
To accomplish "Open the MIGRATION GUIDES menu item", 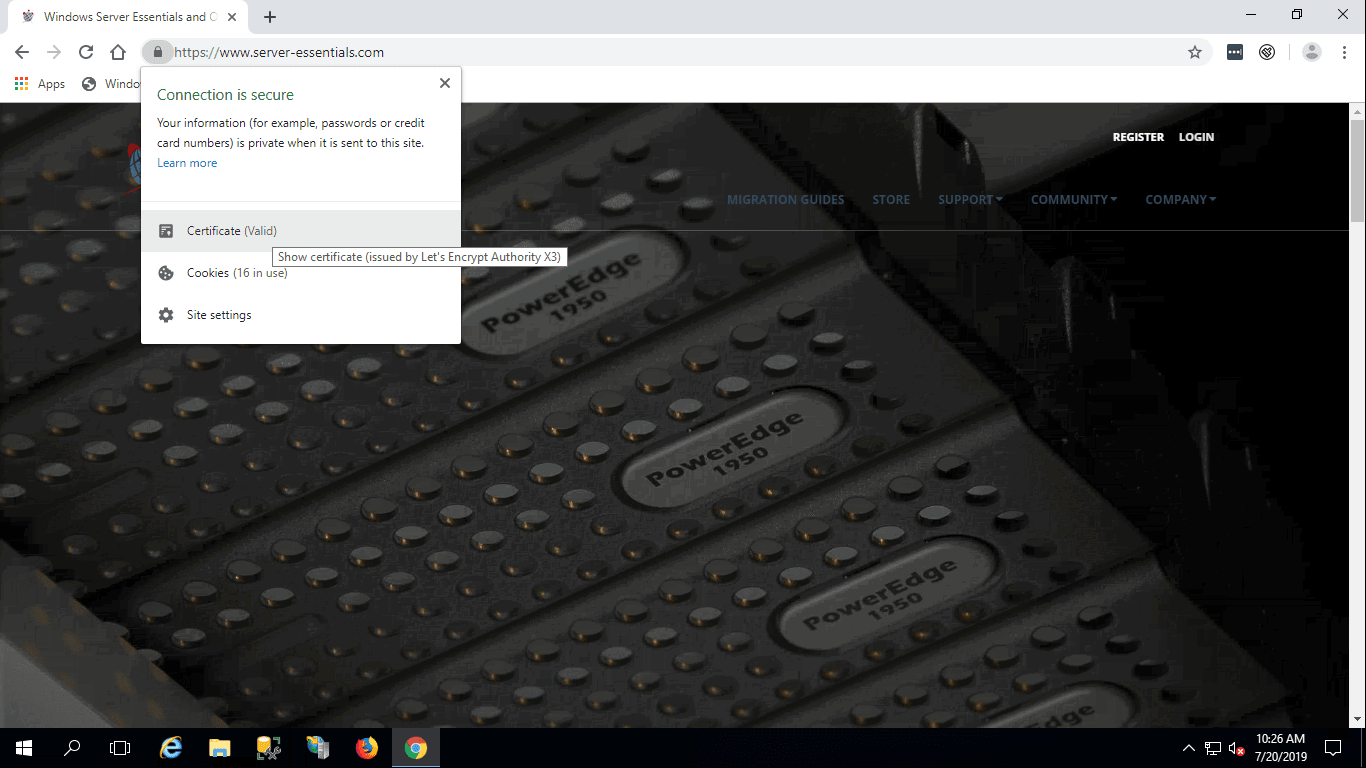I will point(785,200).
